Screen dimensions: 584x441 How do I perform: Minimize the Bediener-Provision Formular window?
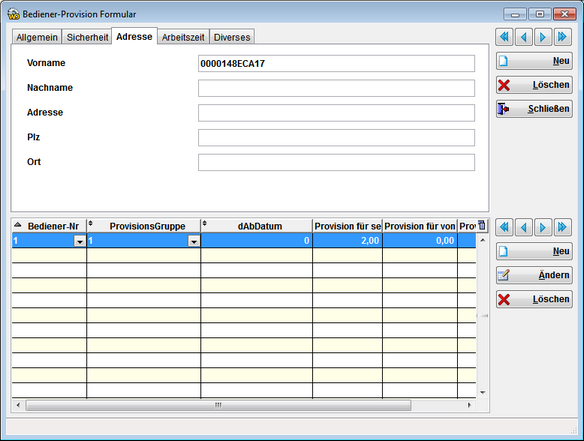pyautogui.click(x=515, y=14)
